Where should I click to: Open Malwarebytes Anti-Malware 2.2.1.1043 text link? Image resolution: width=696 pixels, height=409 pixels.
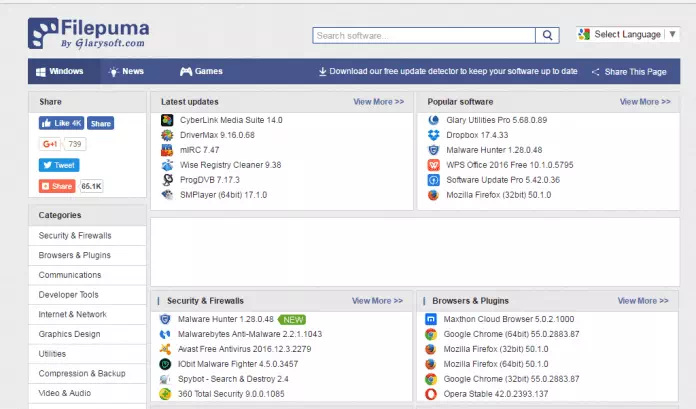[x=250, y=334]
